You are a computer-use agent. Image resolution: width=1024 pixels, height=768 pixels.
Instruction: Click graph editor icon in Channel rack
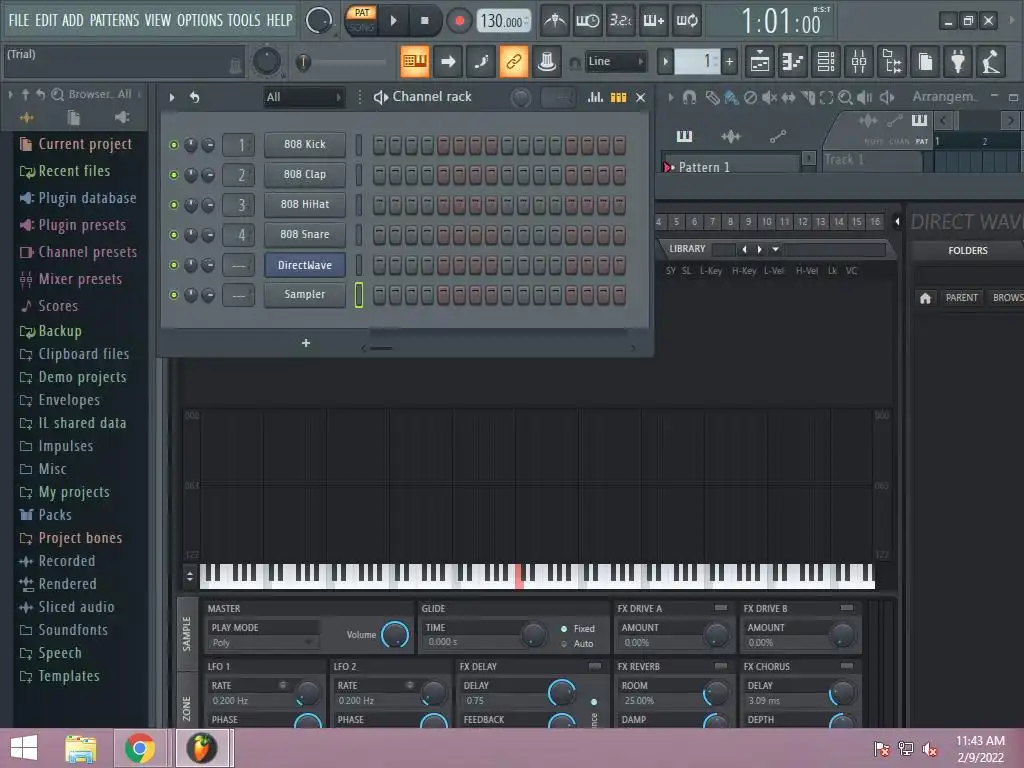pyautogui.click(x=595, y=97)
